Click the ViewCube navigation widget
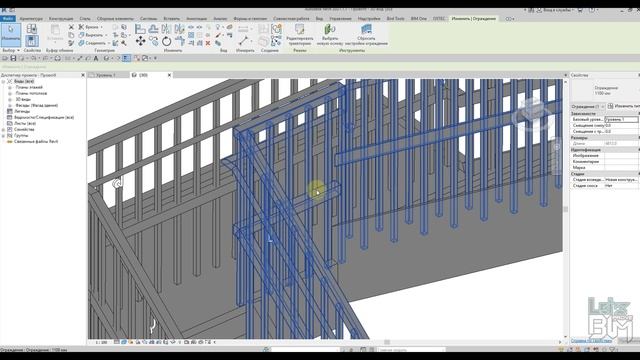 tap(532, 115)
